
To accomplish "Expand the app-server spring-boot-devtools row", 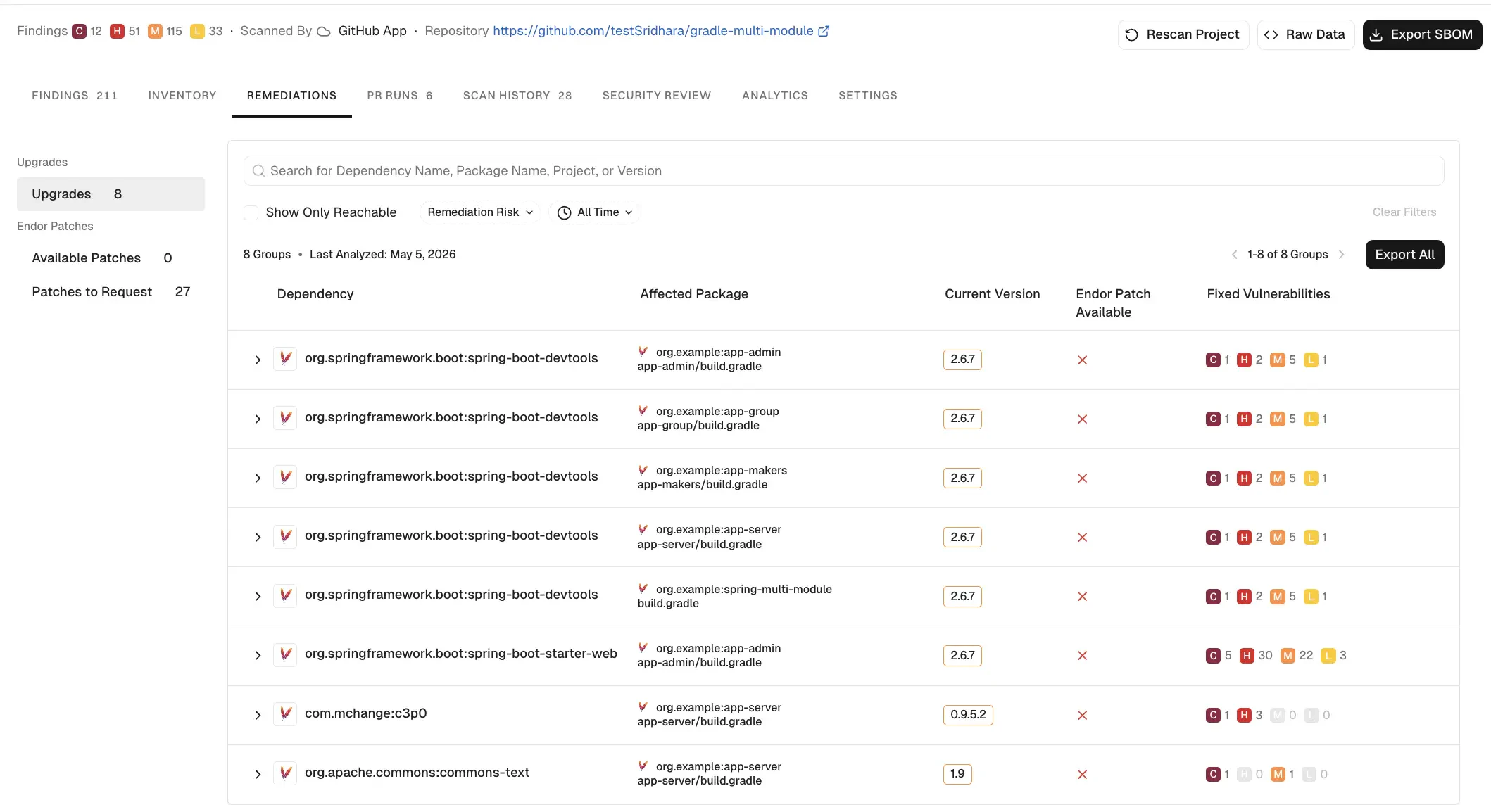I will [258, 537].
